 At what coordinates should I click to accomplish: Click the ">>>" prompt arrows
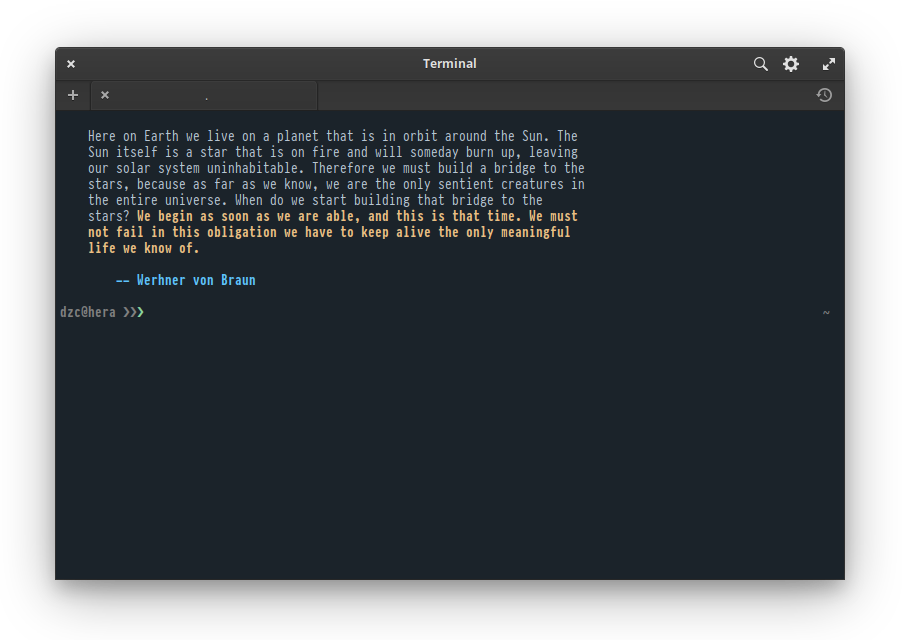click(133, 311)
